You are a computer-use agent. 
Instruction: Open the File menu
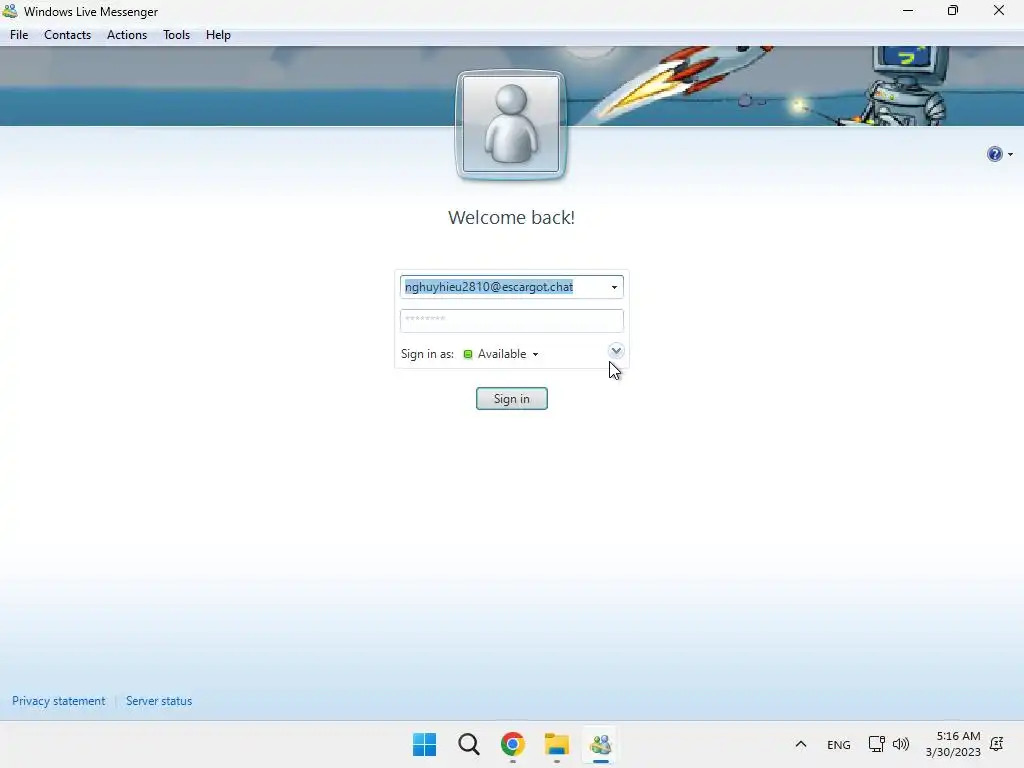(x=19, y=35)
